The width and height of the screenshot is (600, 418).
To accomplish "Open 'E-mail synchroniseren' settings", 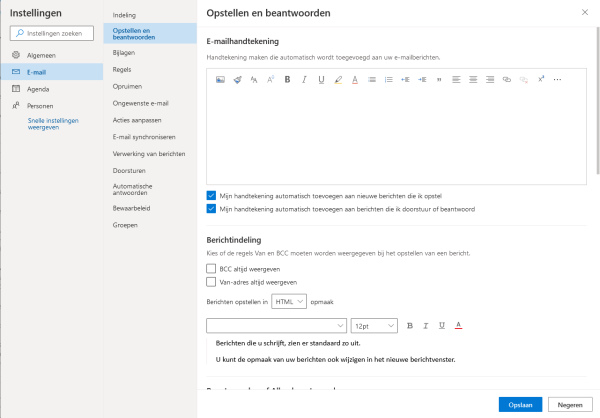I will [x=150, y=137].
